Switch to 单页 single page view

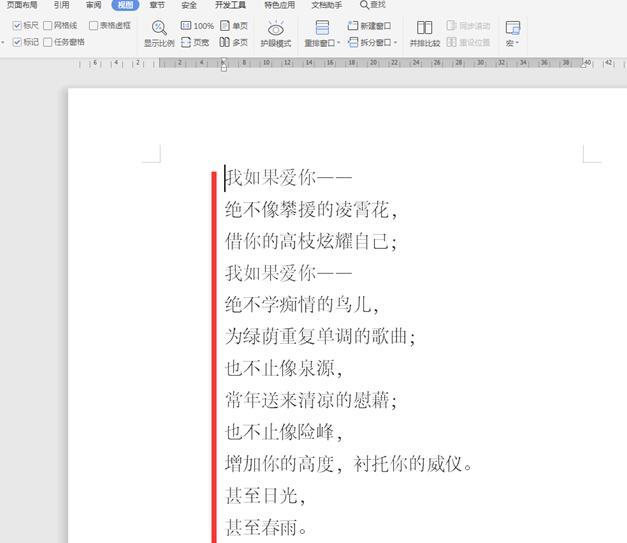point(234,26)
